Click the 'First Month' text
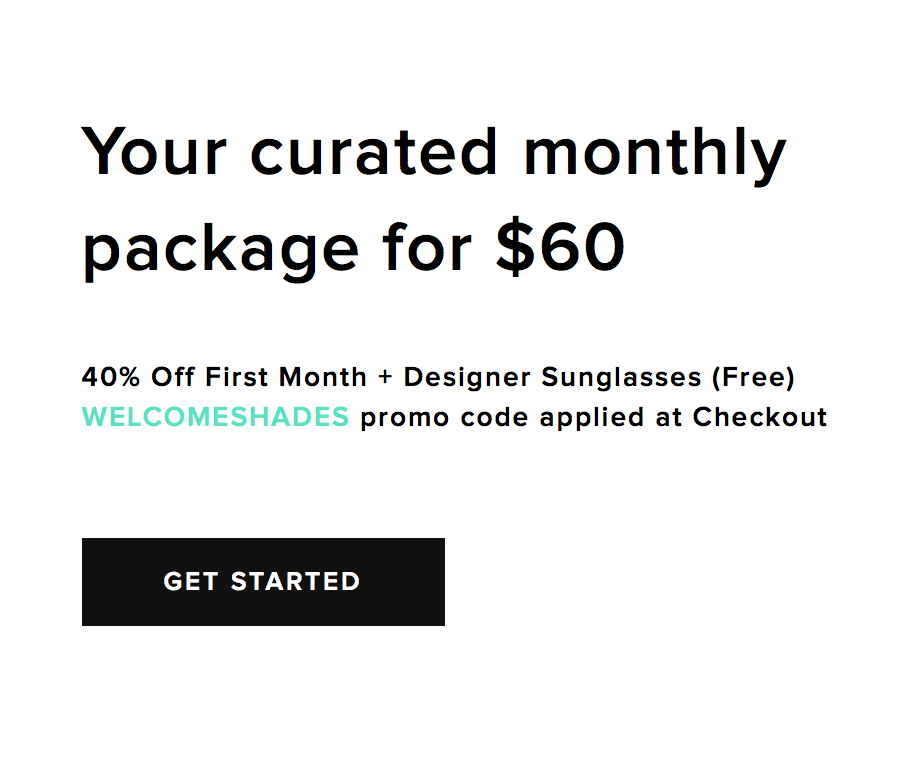The width and height of the screenshot is (898, 760). click(x=286, y=378)
